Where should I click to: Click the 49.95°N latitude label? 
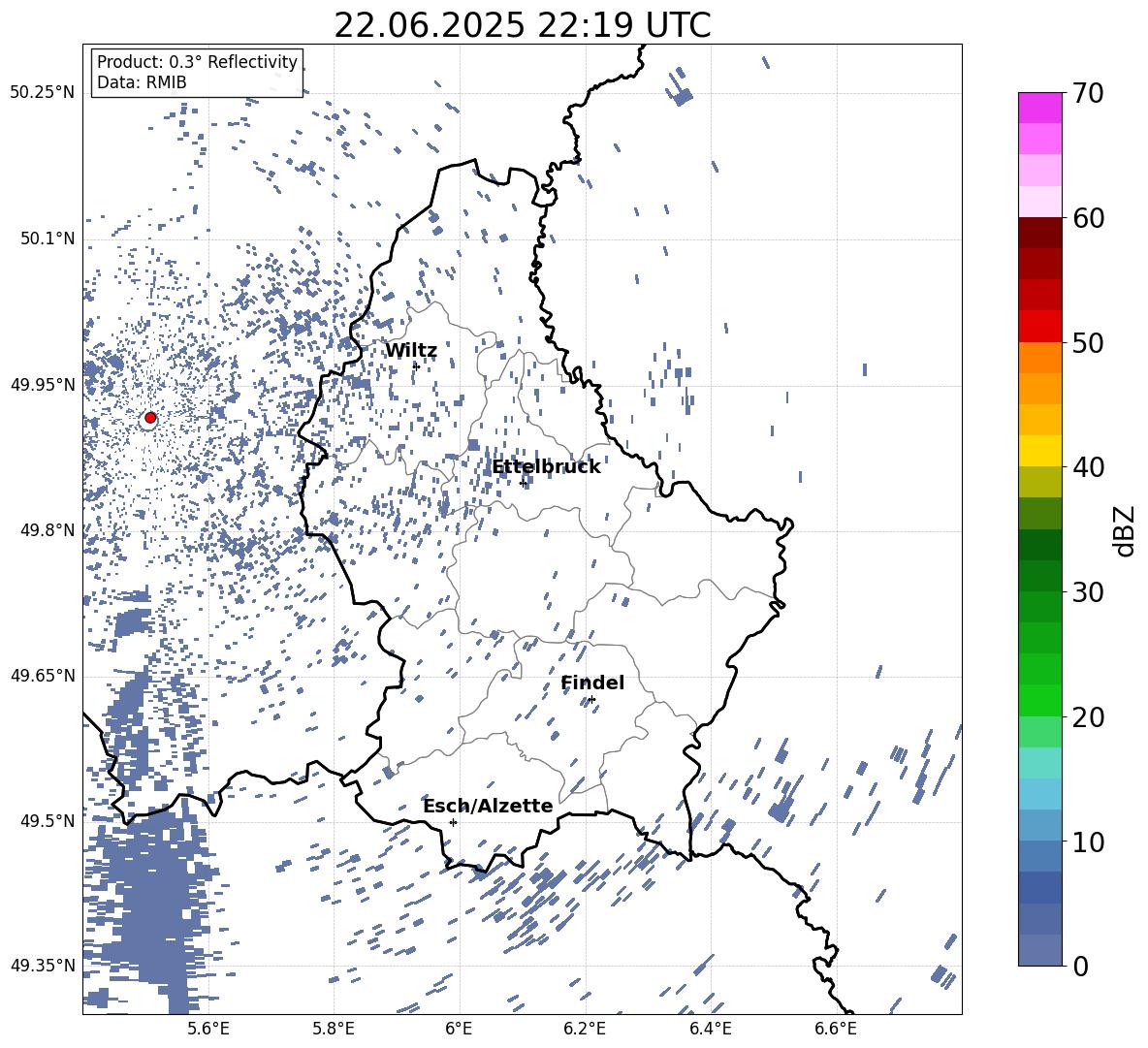click(x=43, y=385)
